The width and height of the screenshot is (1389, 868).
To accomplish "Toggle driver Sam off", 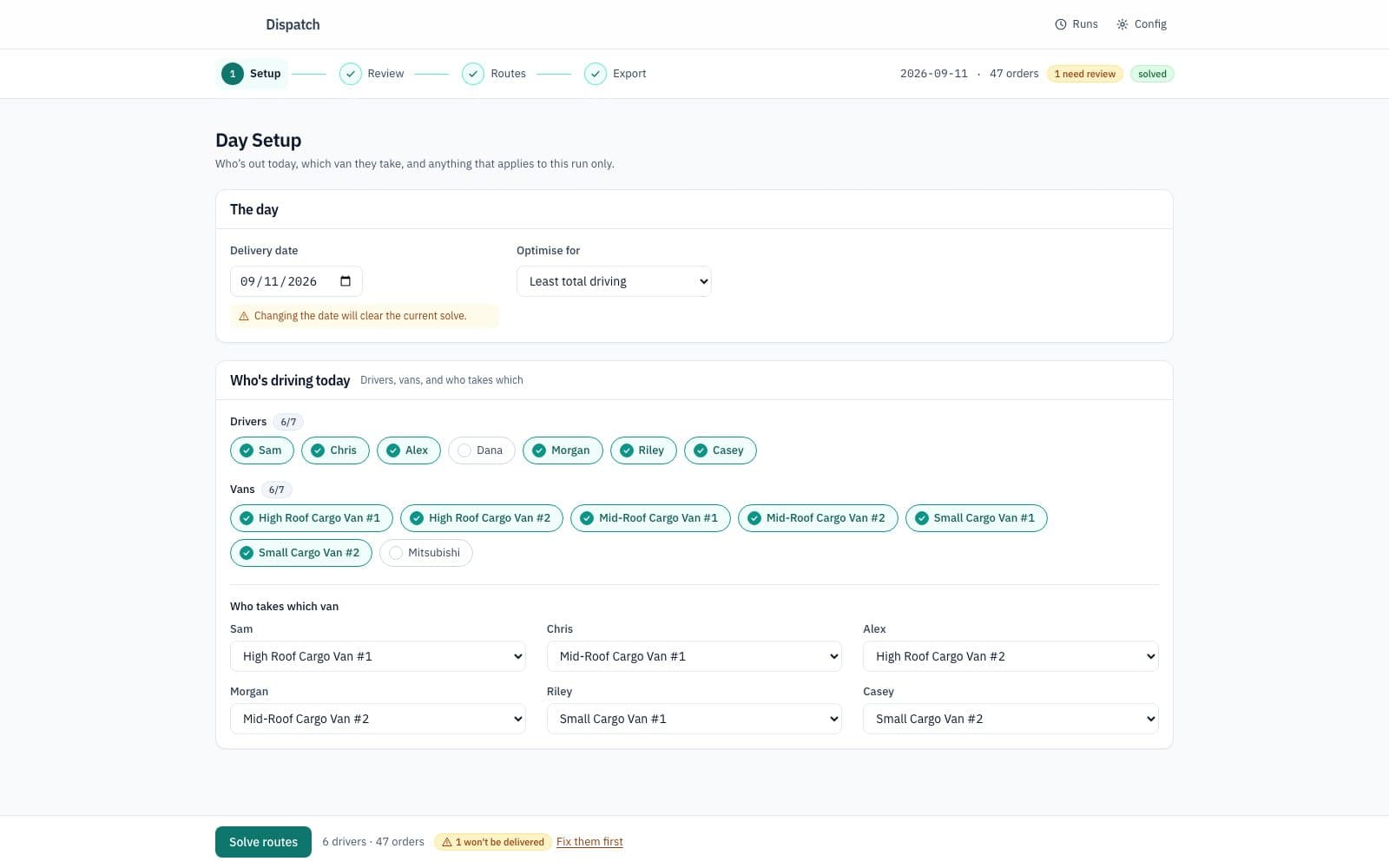I will (262, 450).
